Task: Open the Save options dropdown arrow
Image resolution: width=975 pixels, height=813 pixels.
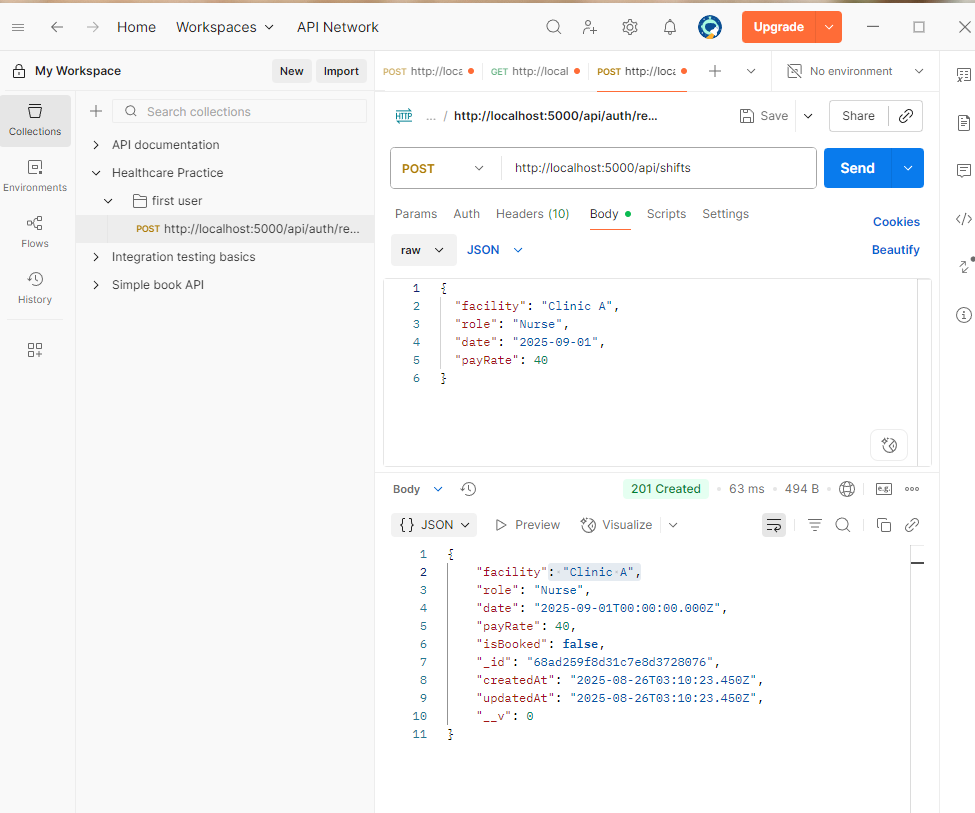Action: click(808, 116)
